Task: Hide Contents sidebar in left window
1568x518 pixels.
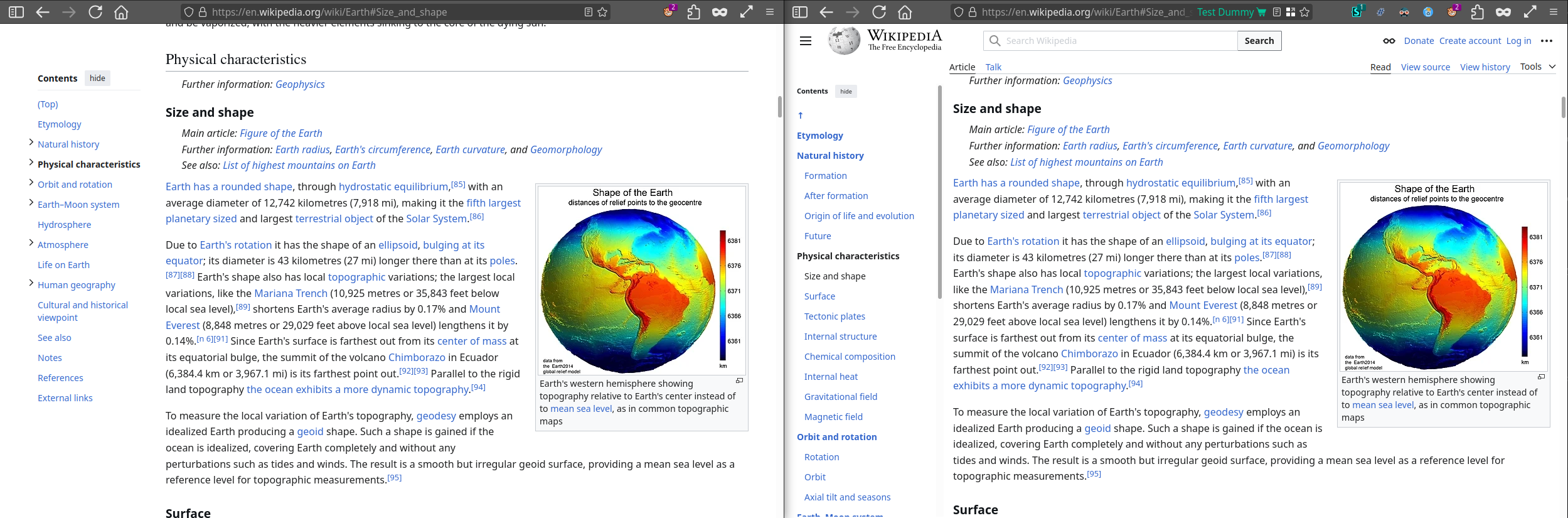Action: [x=97, y=78]
